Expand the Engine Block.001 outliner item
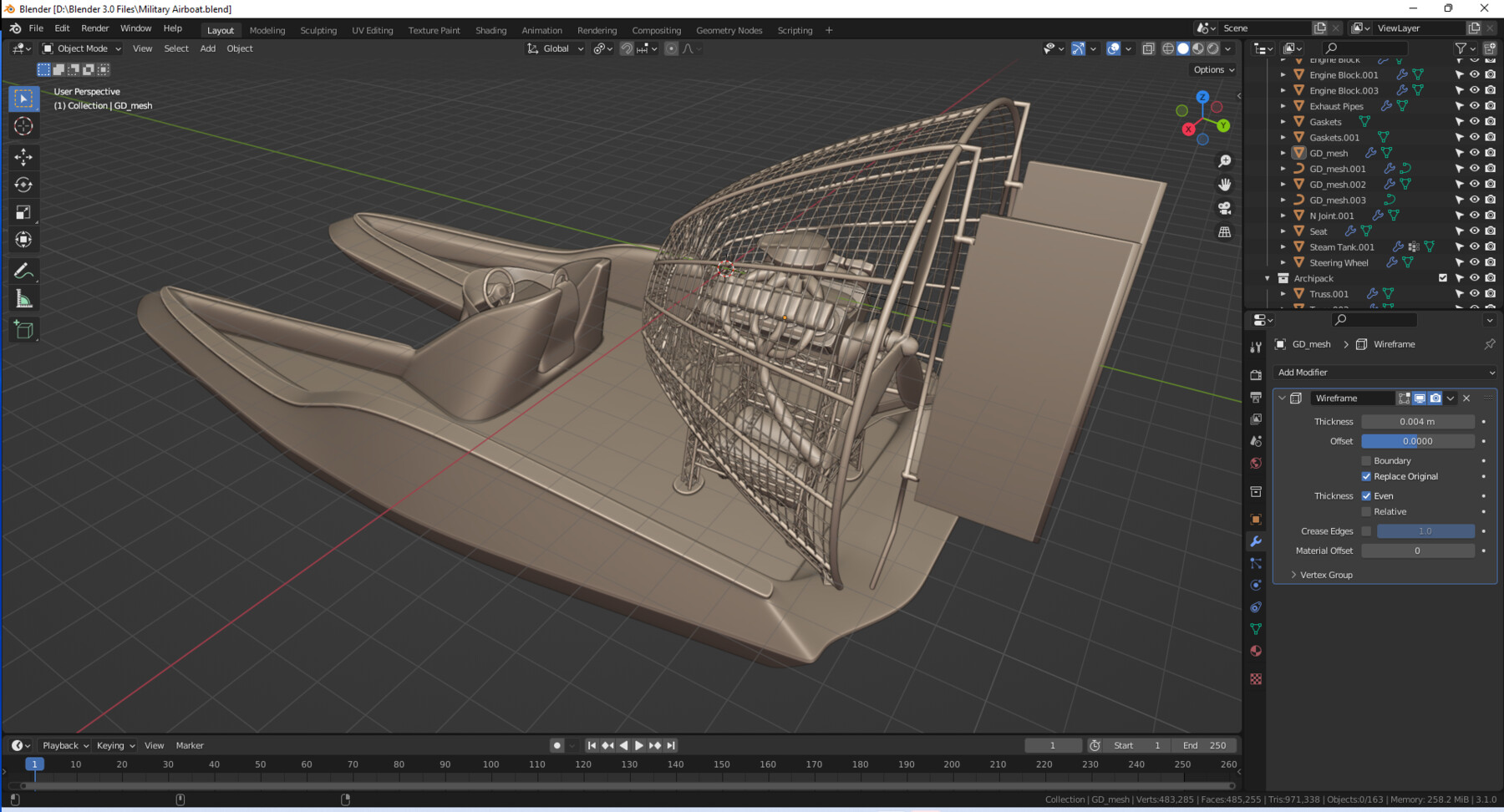Screen dimensions: 1504x812 pyautogui.click(x=1283, y=74)
